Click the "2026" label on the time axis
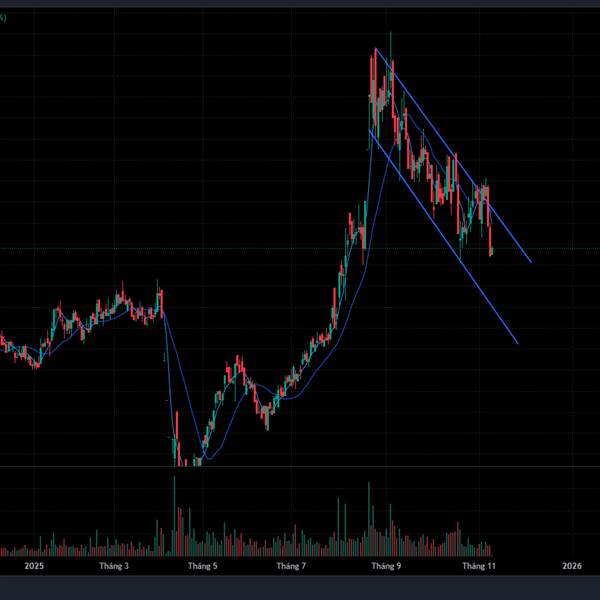600x600 pixels. pyautogui.click(x=572, y=566)
